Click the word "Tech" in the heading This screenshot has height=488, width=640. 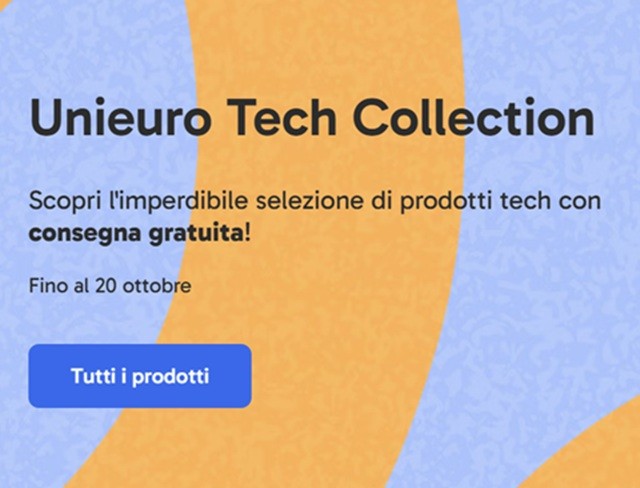pyautogui.click(x=282, y=117)
